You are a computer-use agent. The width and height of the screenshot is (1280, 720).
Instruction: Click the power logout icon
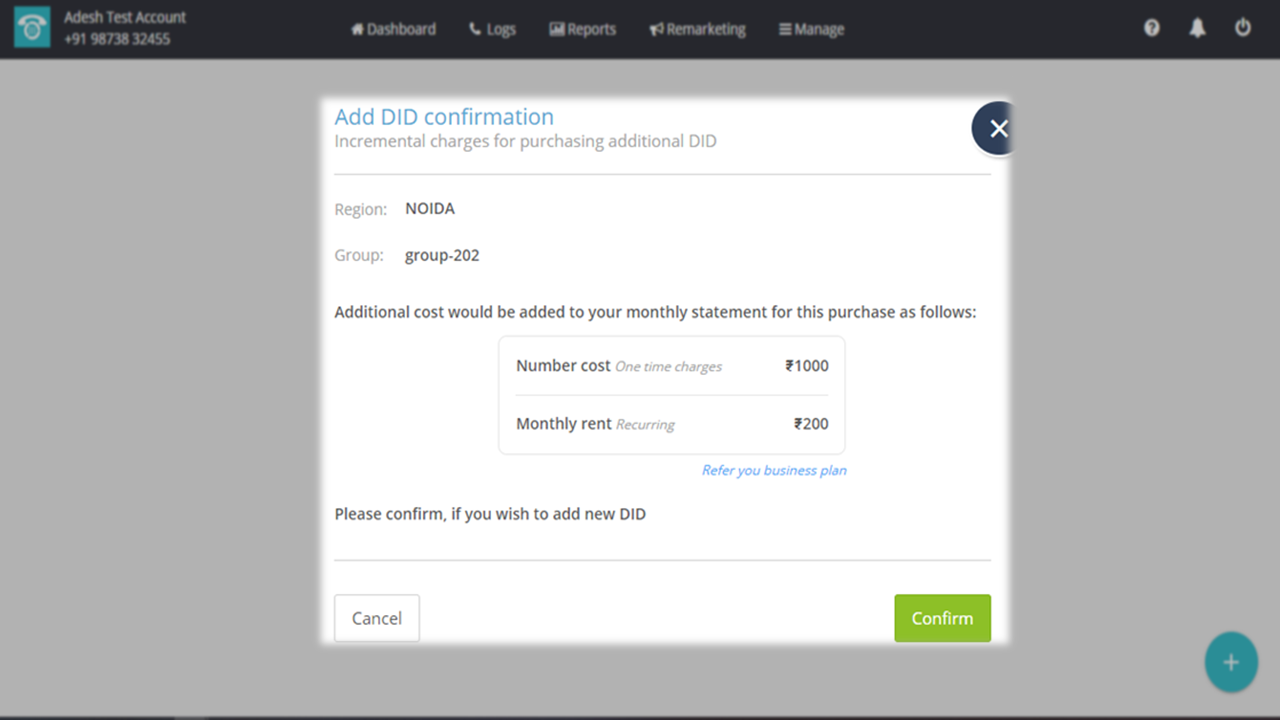(1243, 28)
